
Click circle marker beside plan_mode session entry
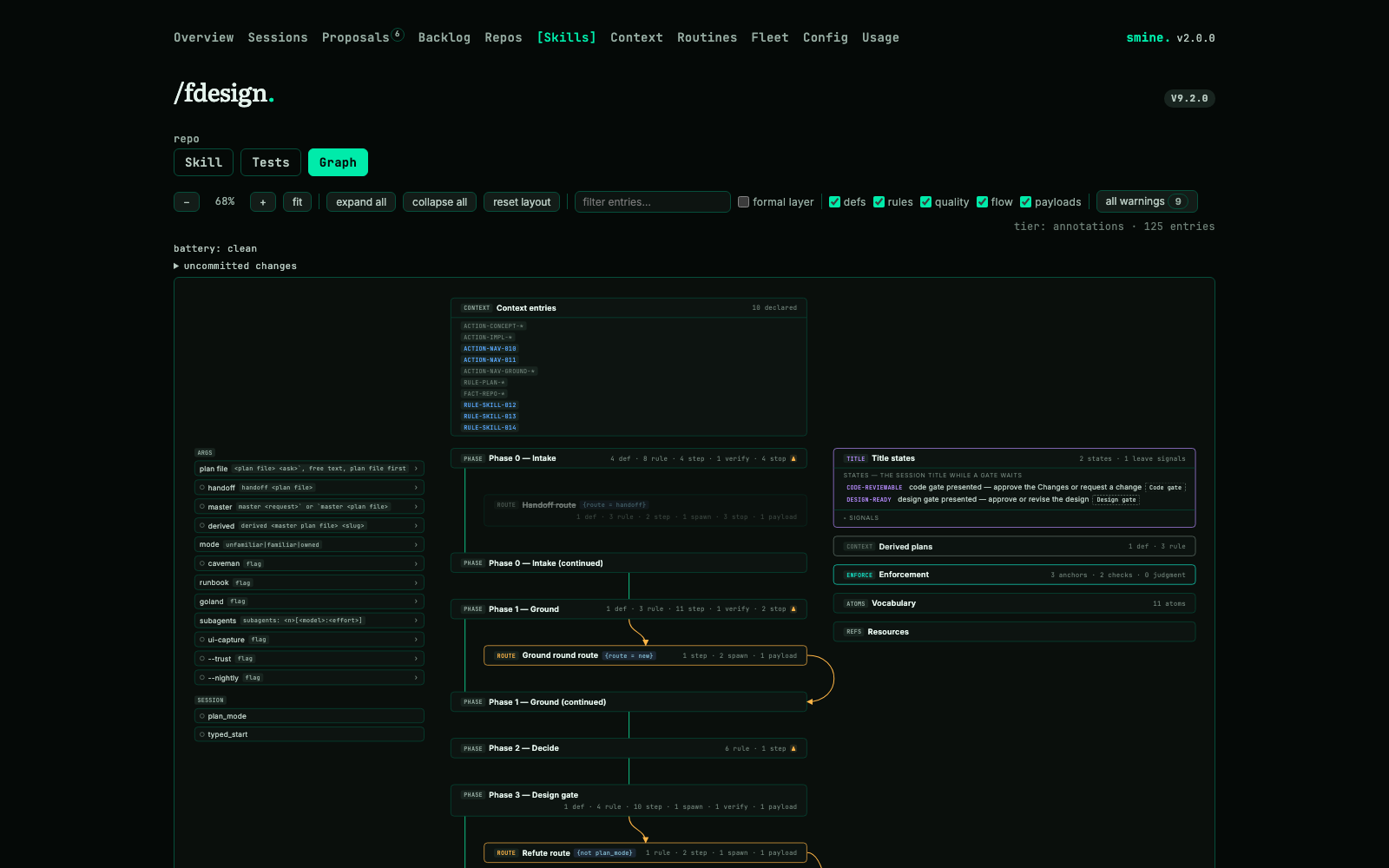coord(202,716)
